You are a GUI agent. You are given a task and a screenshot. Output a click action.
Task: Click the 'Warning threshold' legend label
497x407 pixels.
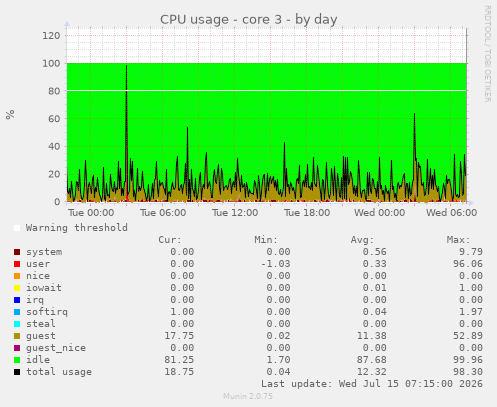click(x=77, y=228)
